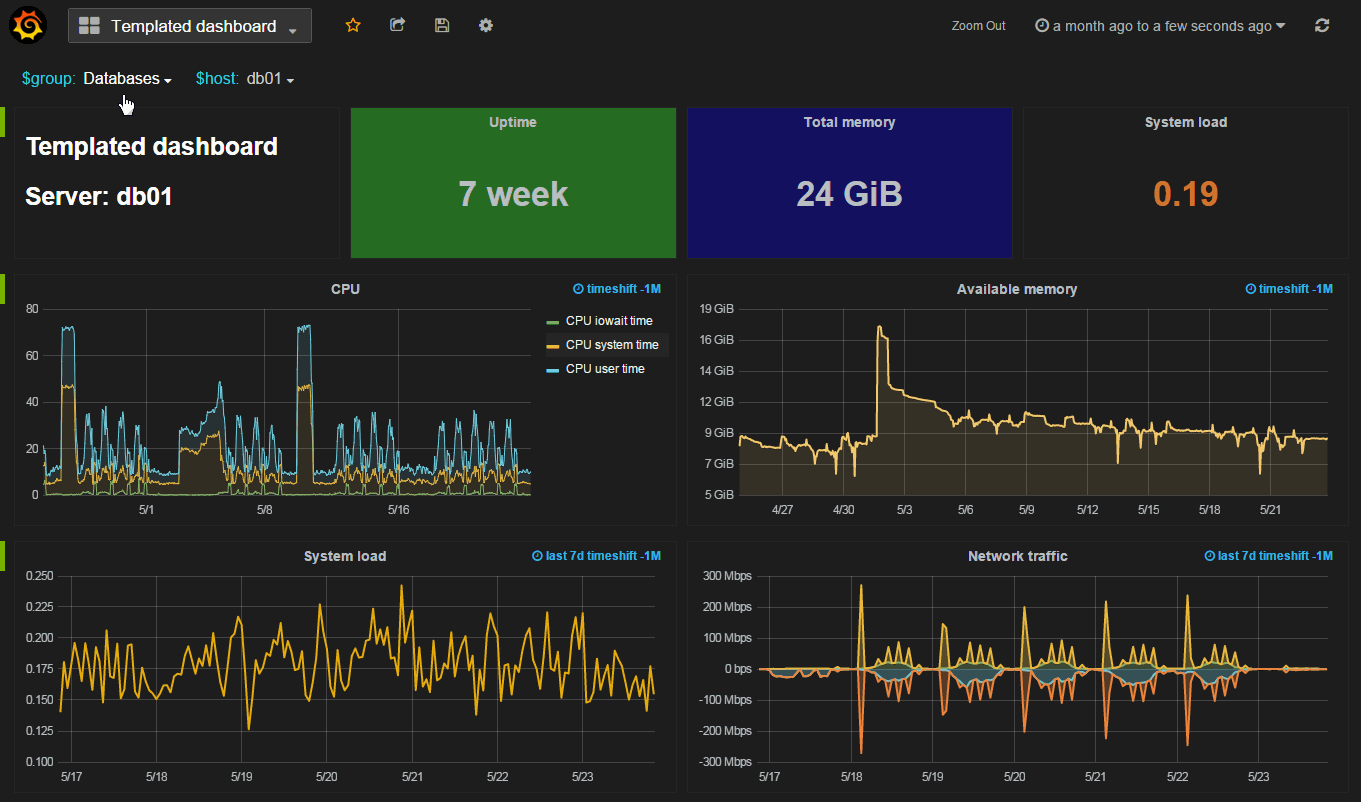
Task: Open the CPU row's green handle menu
Action: [x=3, y=289]
